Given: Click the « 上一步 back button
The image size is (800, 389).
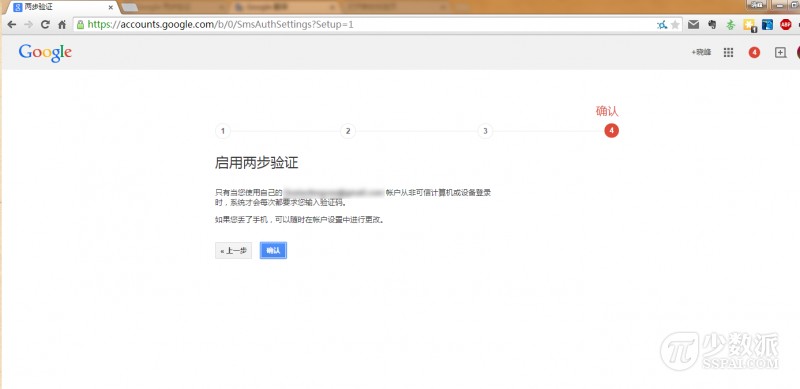Looking at the screenshot, I should (x=234, y=250).
